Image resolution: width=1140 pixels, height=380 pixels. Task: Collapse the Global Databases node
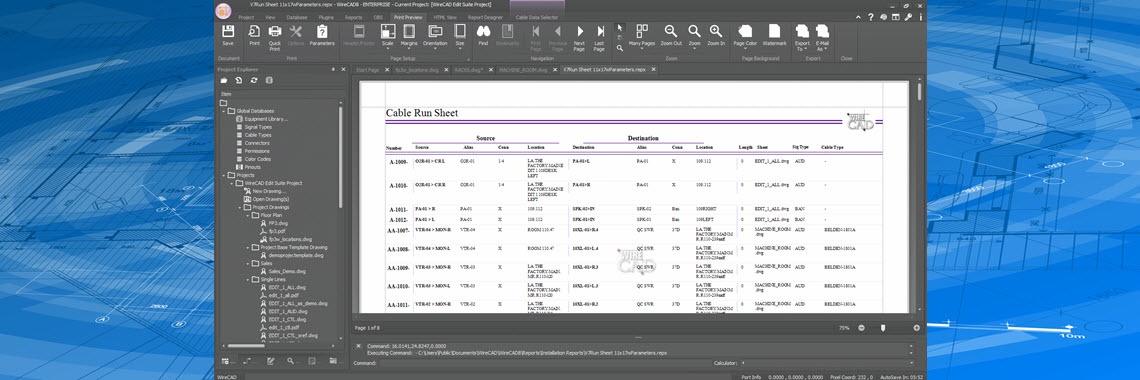point(224,111)
